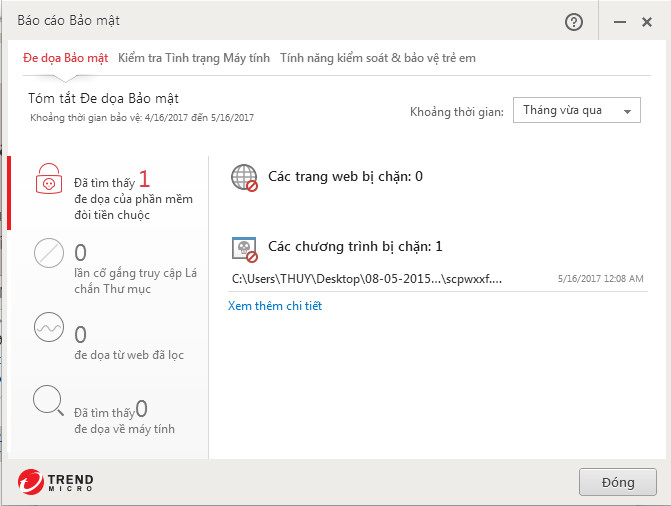This screenshot has width=671, height=506.
Task: Click the blocked programs skull icon
Action: pyautogui.click(x=244, y=248)
